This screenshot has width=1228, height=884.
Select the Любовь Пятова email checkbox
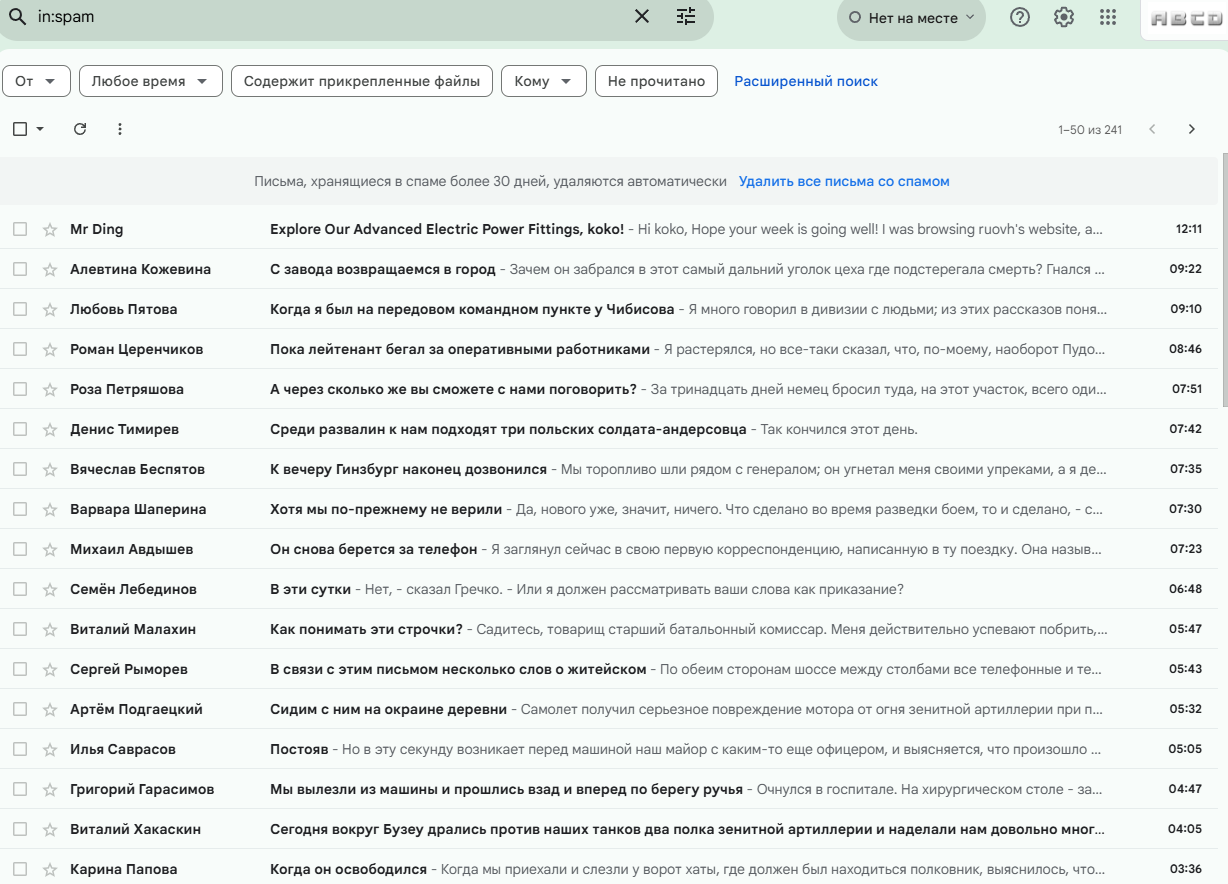click(x=20, y=309)
